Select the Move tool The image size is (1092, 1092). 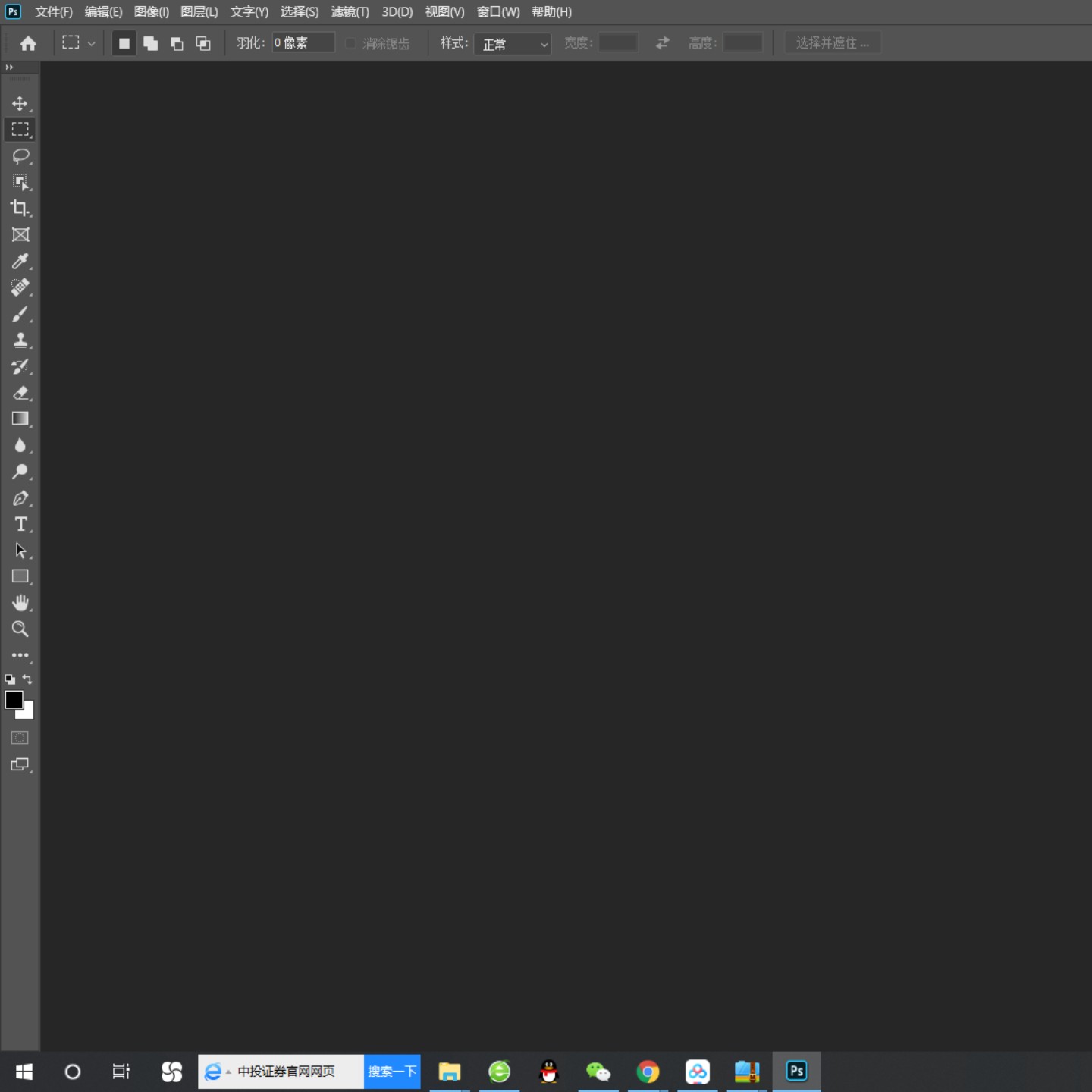click(x=20, y=104)
